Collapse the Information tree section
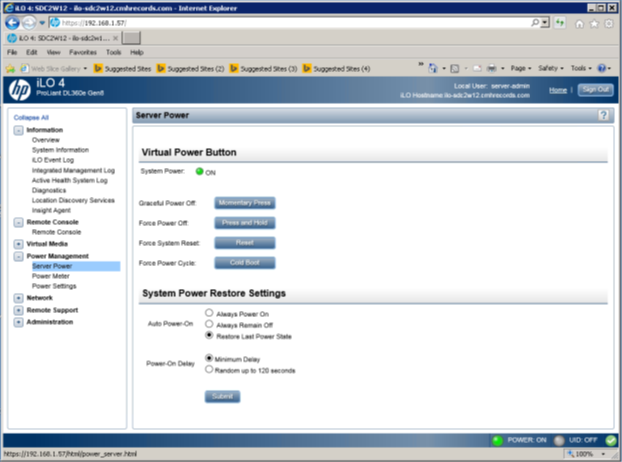This screenshot has height=462, width=622. coord(19,130)
